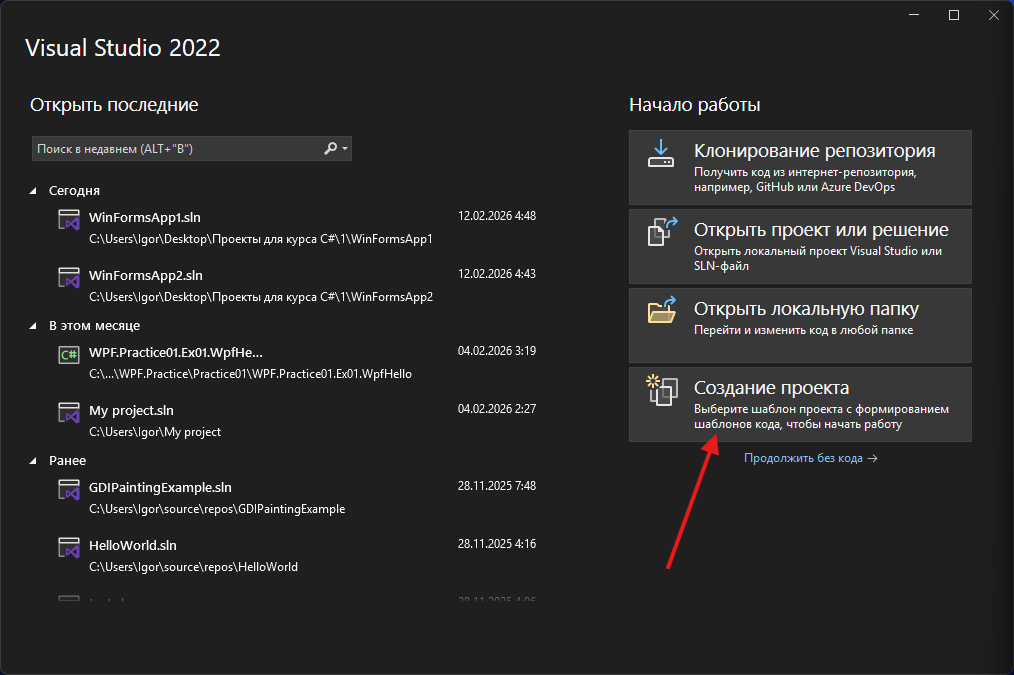Click the Создание проекта button
Screen dimensions: 1014x675
pyautogui.click(x=800, y=405)
